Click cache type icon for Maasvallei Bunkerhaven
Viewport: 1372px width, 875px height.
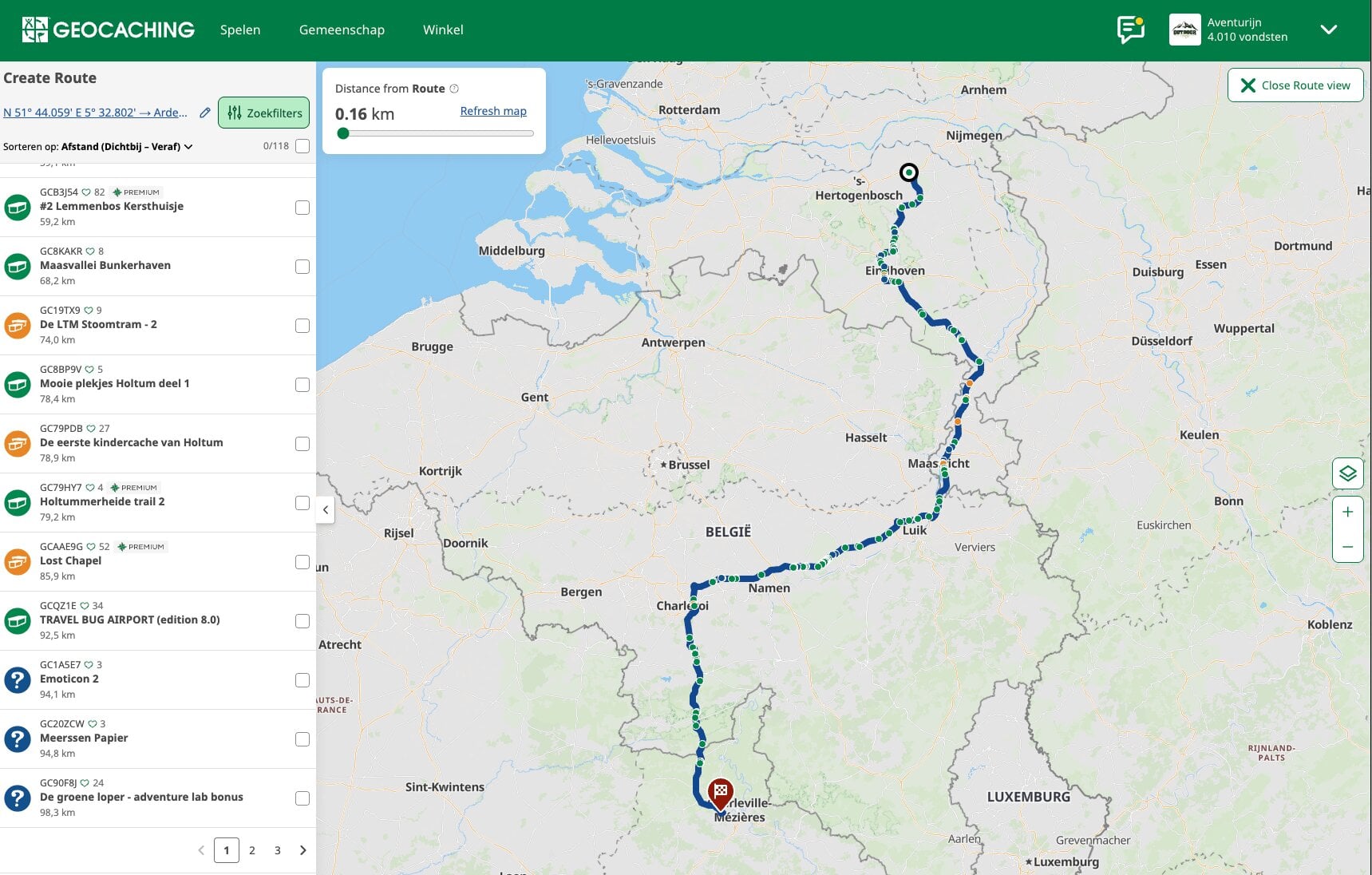(x=18, y=266)
